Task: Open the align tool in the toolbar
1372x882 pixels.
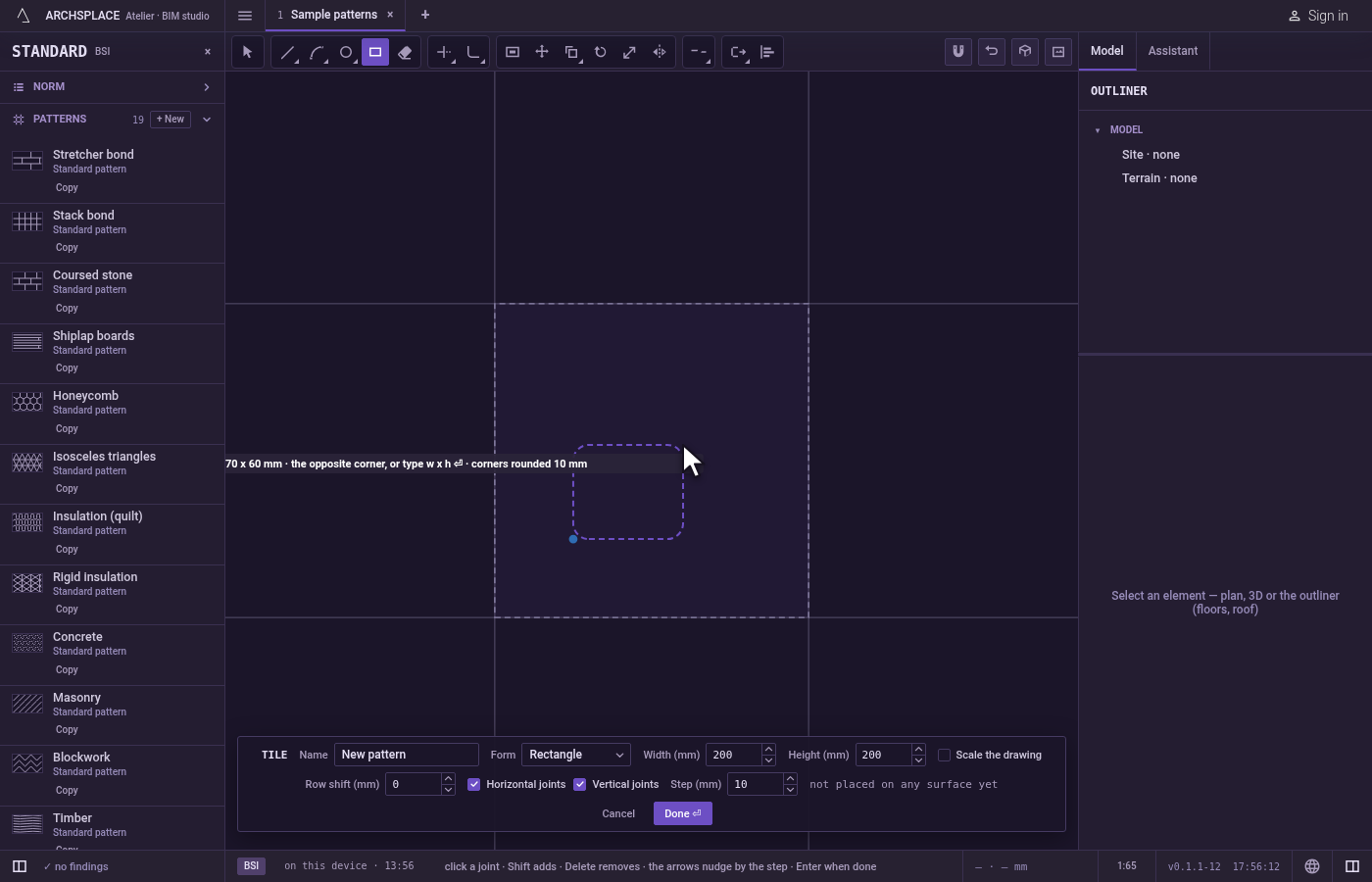Action: pyautogui.click(x=767, y=52)
